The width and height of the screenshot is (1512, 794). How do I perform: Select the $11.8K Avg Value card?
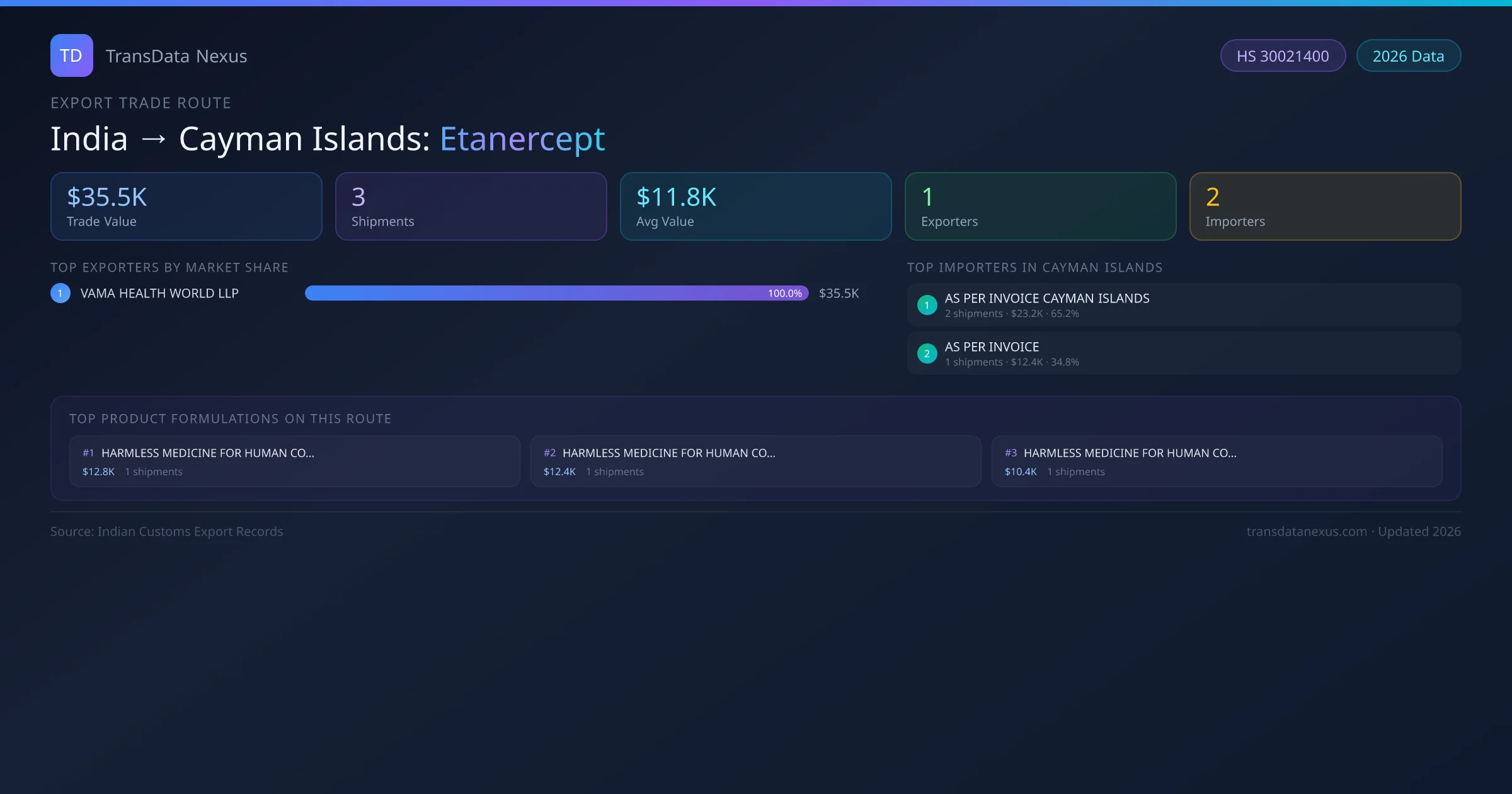(756, 207)
